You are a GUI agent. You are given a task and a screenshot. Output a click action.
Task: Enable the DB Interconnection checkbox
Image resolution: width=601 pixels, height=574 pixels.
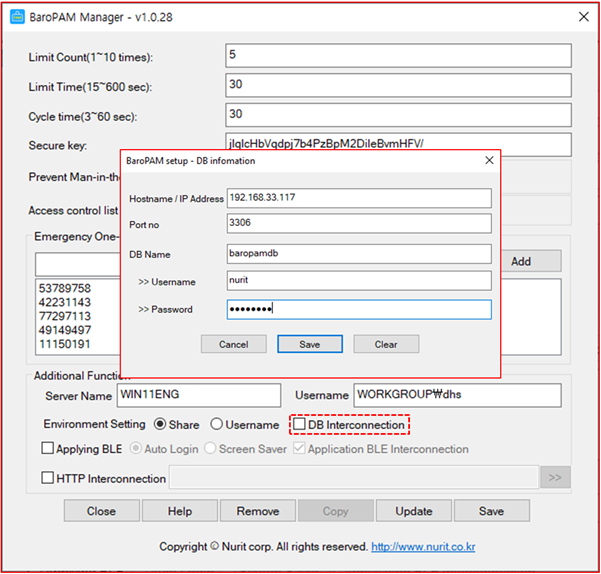pyautogui.click(x=299, y=424)
